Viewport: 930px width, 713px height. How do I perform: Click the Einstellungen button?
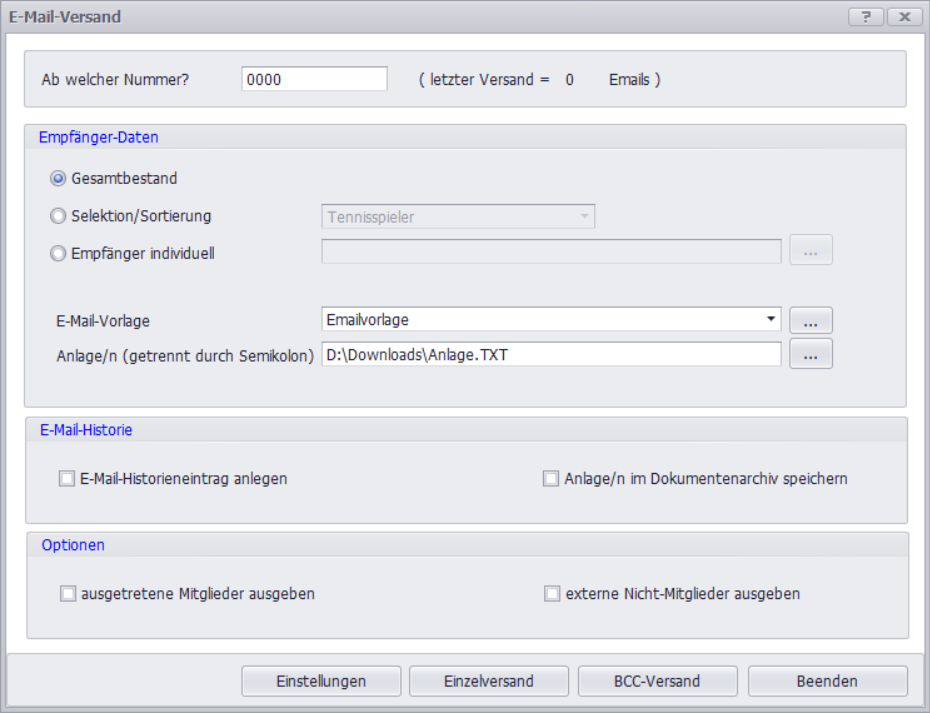click(x=321, y=681)
